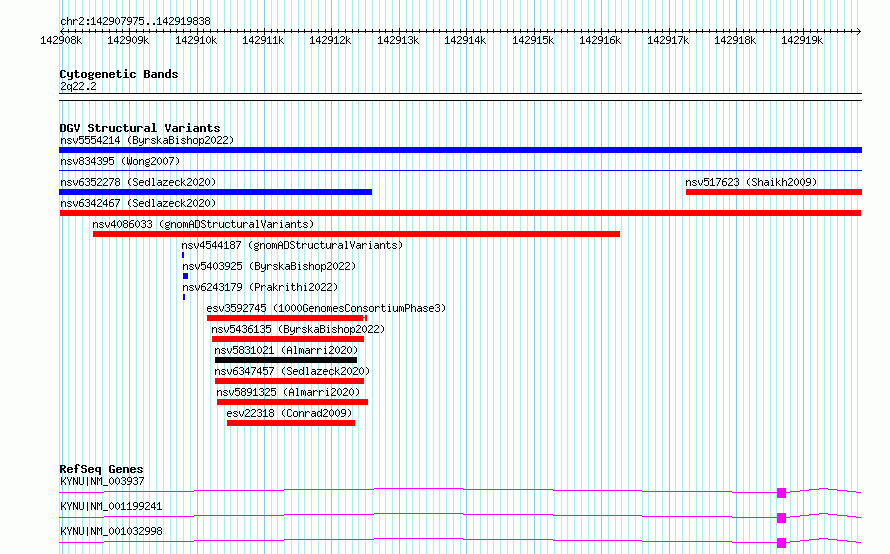Viewport: 890px width, 554px height.
Task: Click the 142915k ruler label
Action: 533,40
